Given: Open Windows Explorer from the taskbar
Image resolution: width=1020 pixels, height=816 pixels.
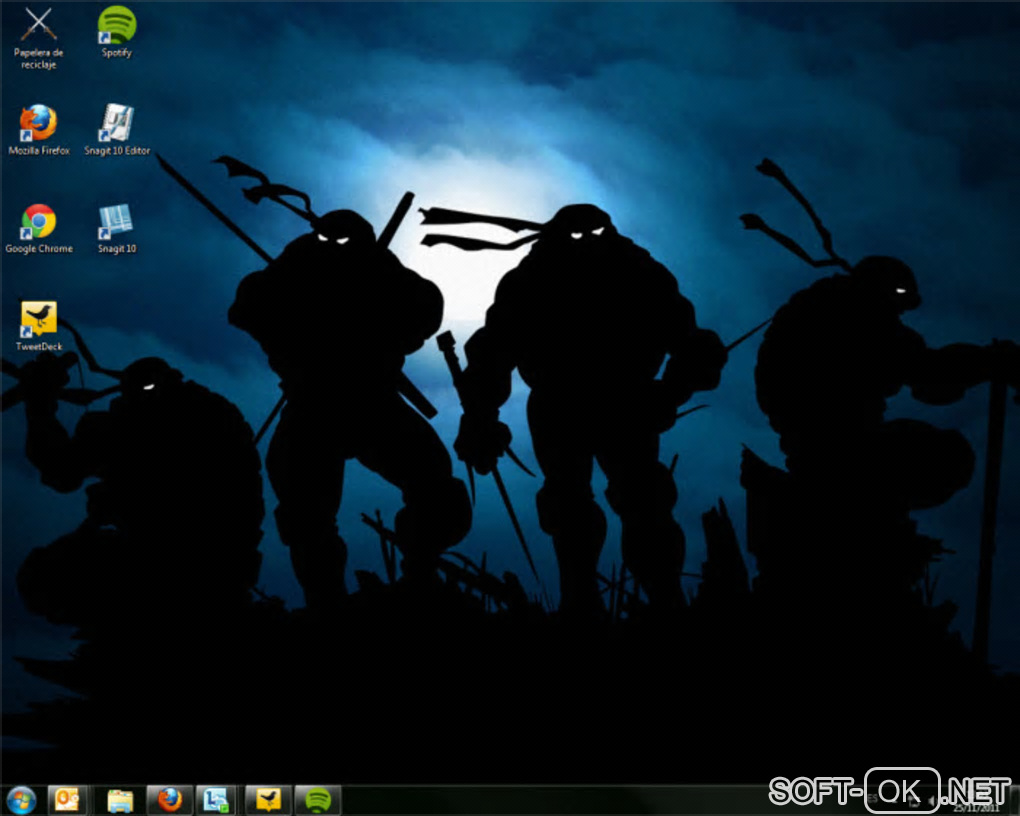Looking at the screenshot, I should 120,800.
